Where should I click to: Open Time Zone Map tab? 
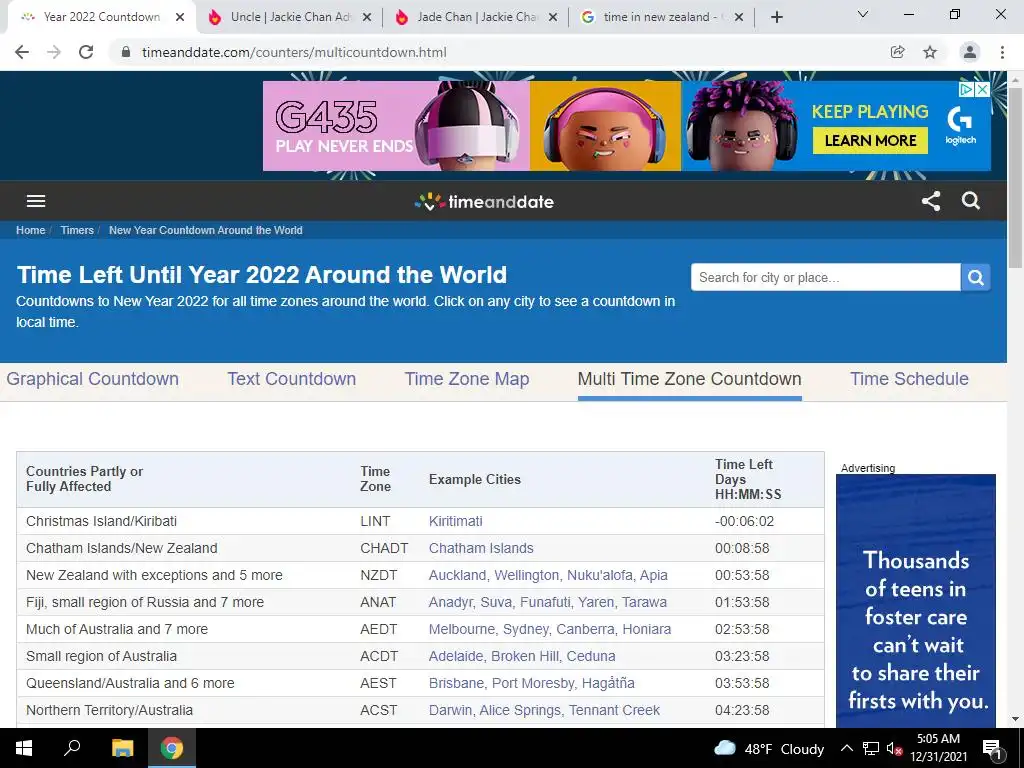(x=467, y=379)
